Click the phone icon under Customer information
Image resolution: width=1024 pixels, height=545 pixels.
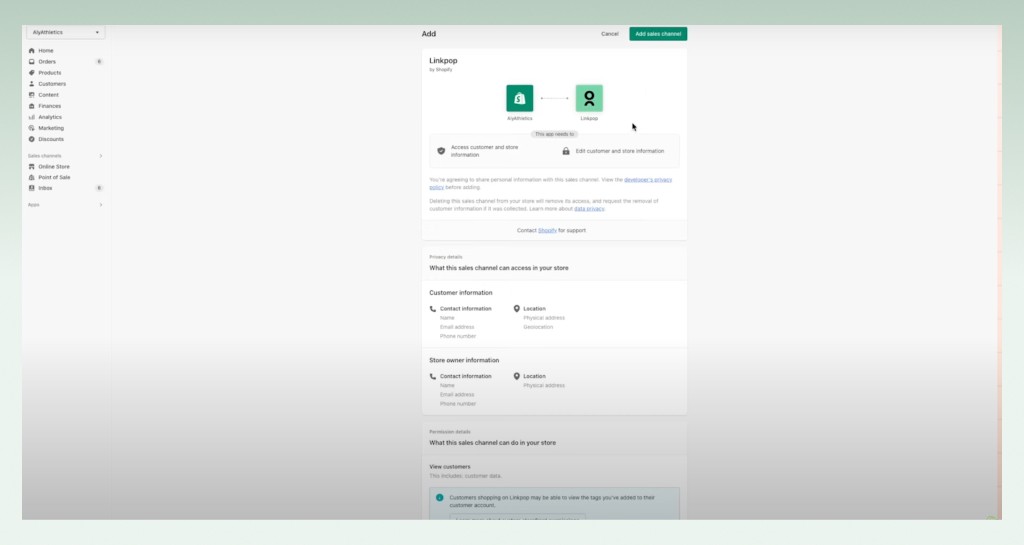click(x=432, y=309)
